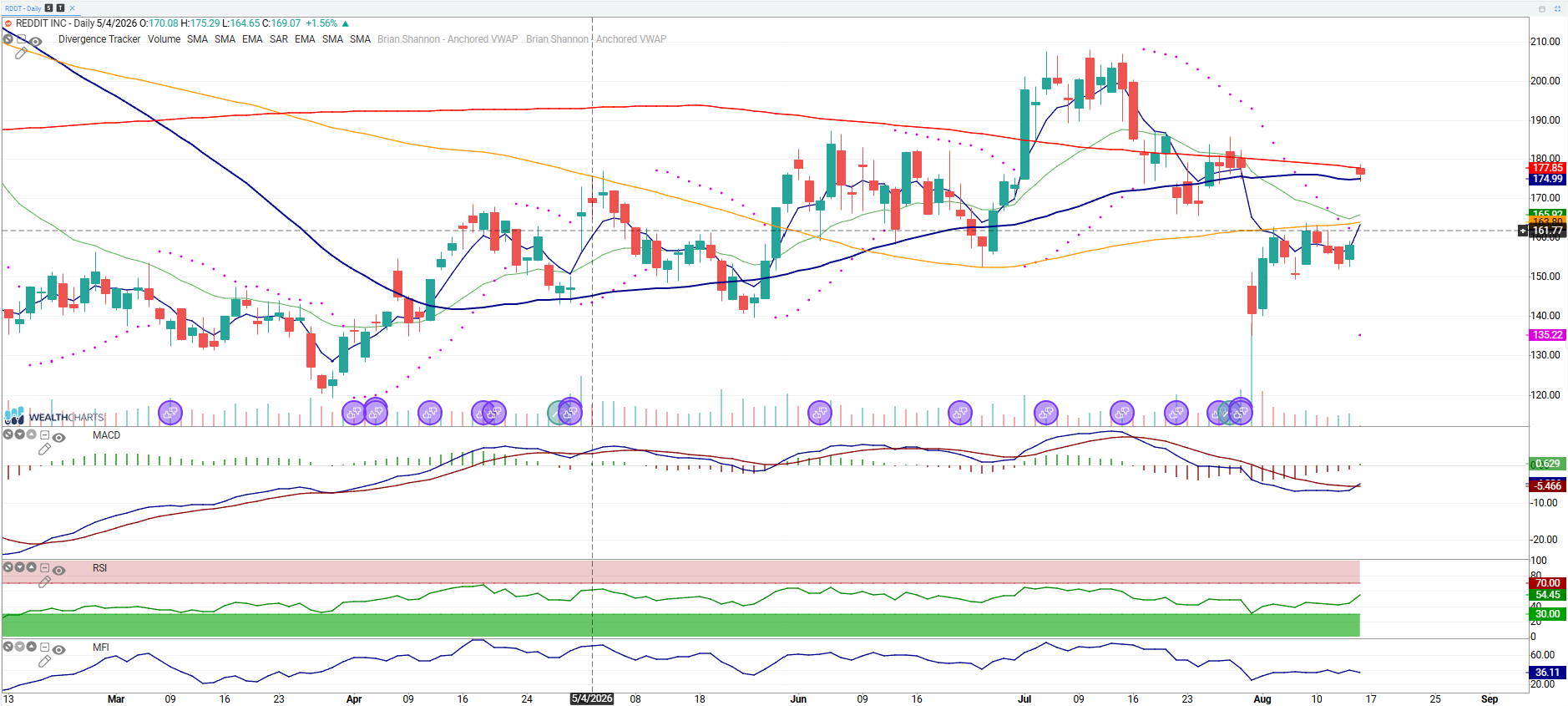The height and width of the screenshot is (706, 1568).
Task: Remove the MFI panel
Action: pyautogui.click(x=8, y=647)
